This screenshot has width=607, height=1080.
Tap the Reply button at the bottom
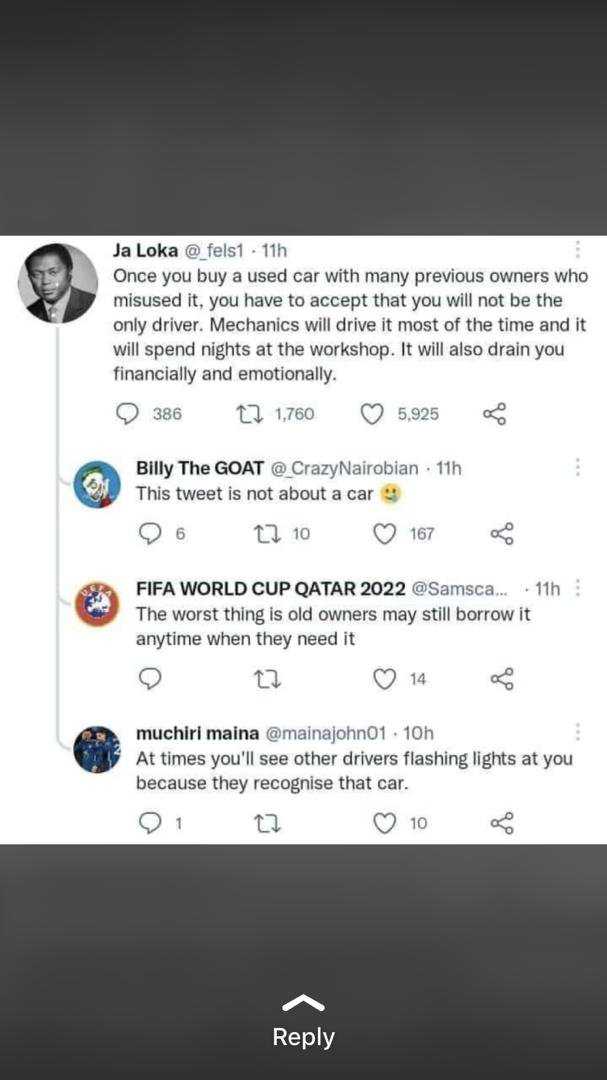(x=303, y=1037)
